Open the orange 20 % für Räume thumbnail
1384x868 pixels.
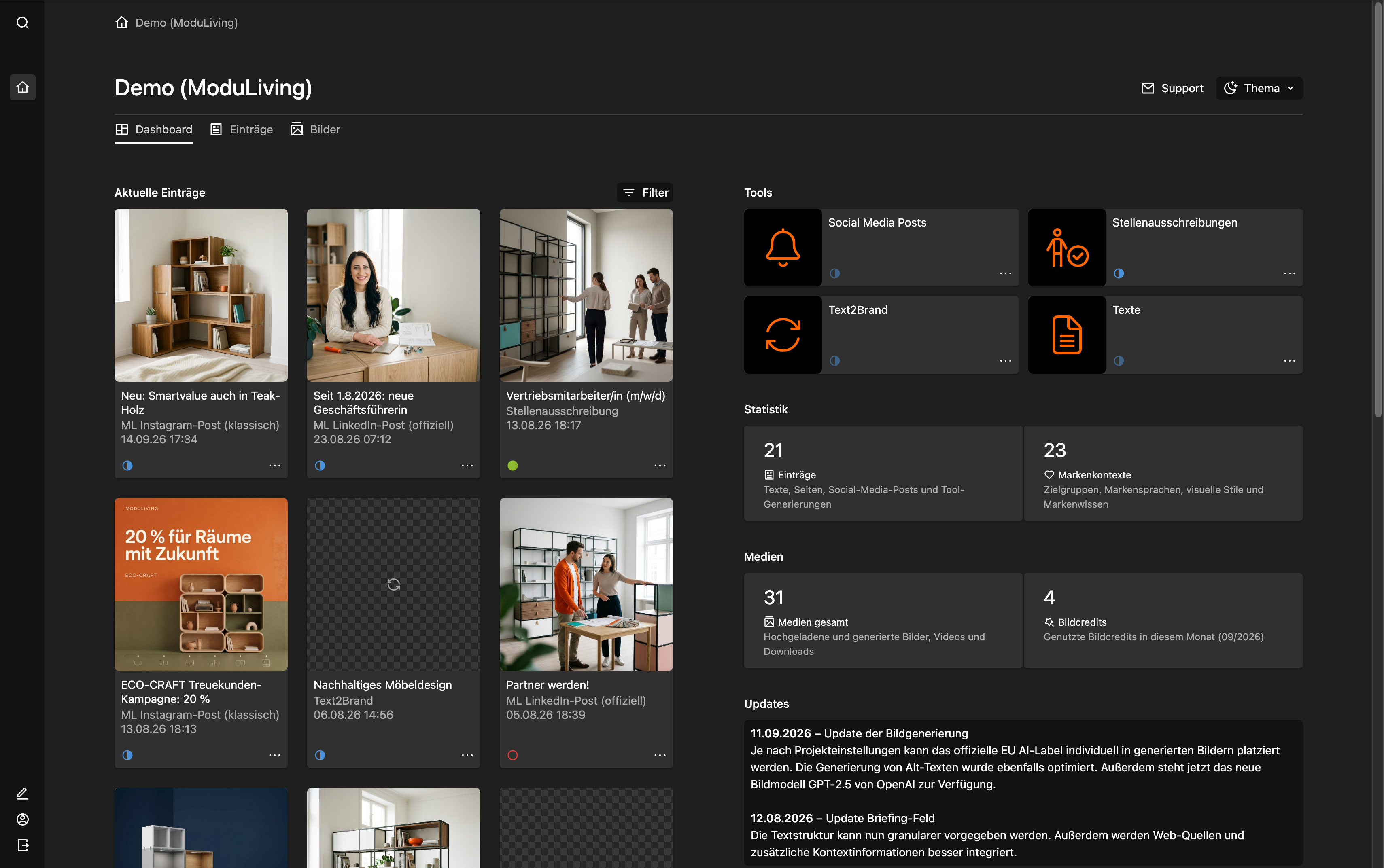pos(201,584)
